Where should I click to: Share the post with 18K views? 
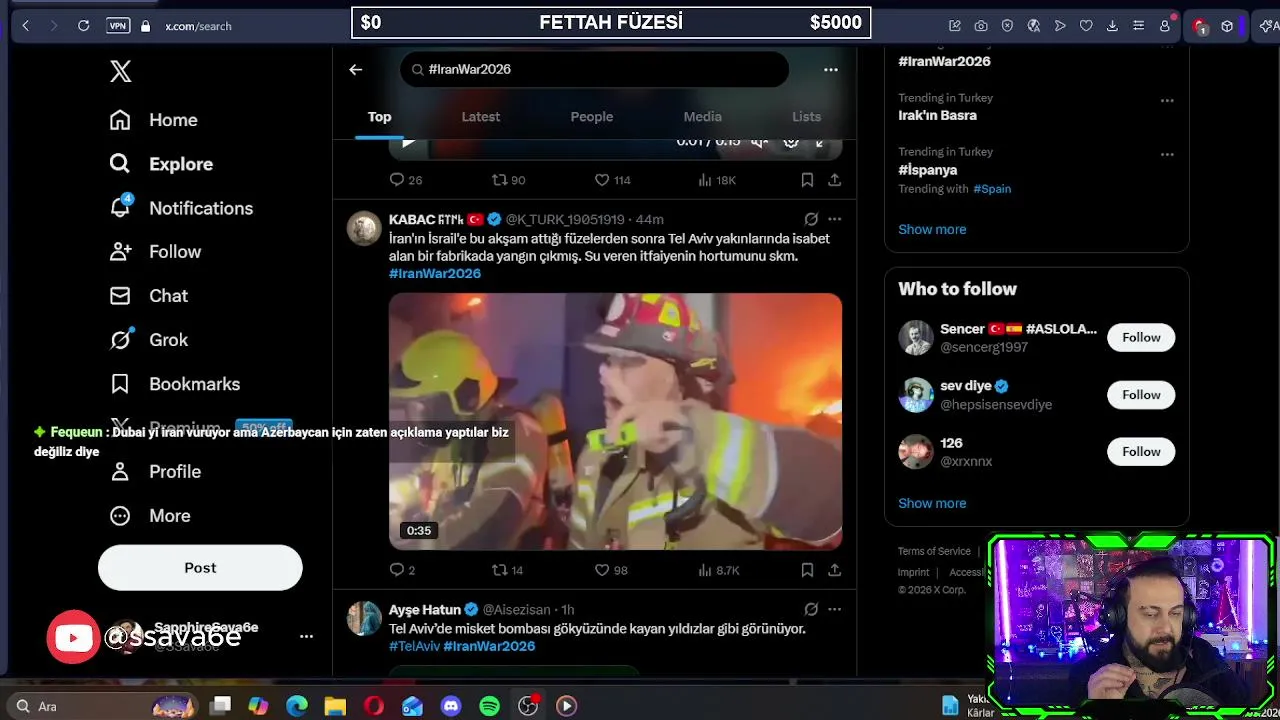(834, 180)
